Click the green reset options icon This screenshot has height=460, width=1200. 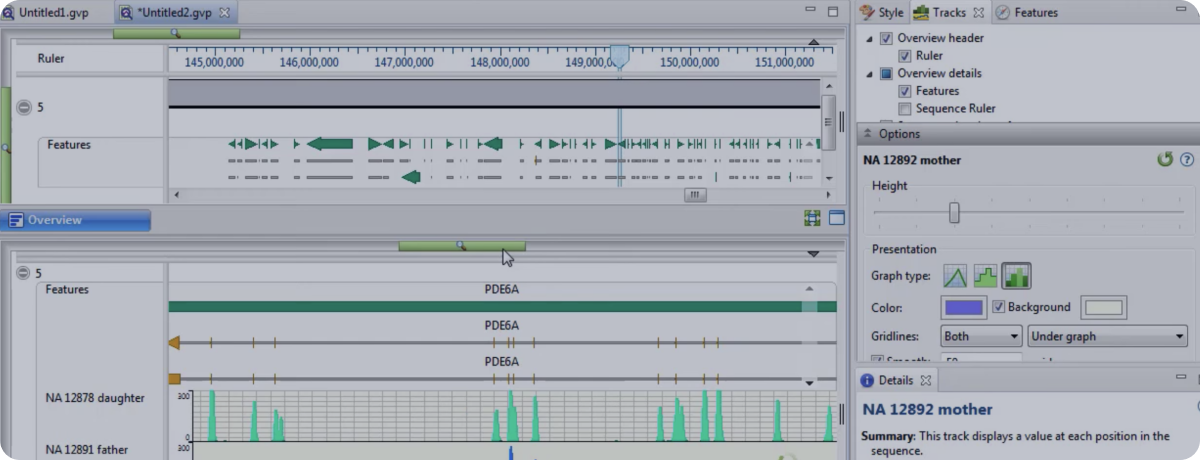1164,159
